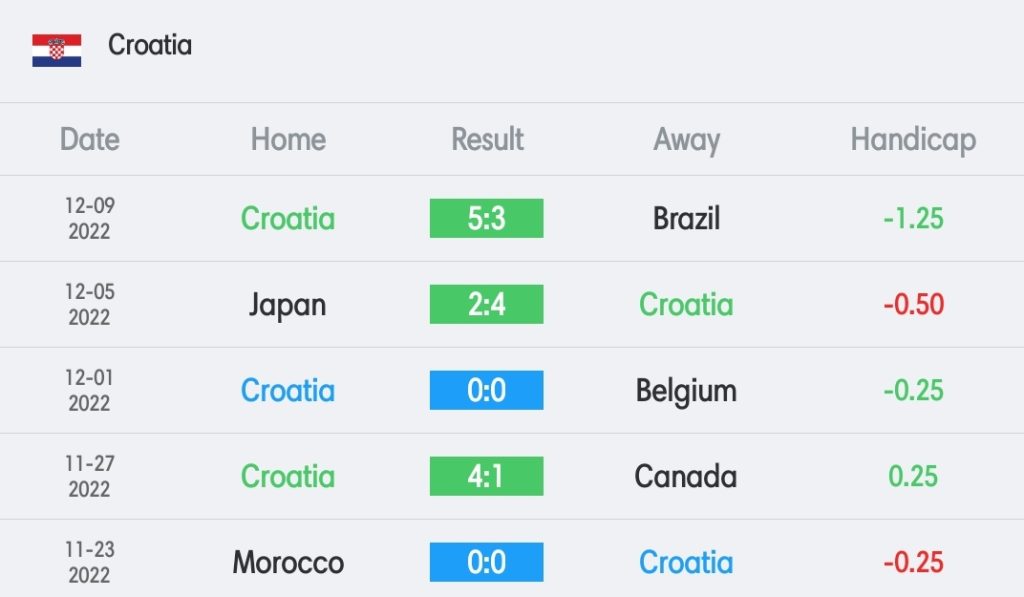
Task: Click the Canada away team name
Action: point(686,476)
